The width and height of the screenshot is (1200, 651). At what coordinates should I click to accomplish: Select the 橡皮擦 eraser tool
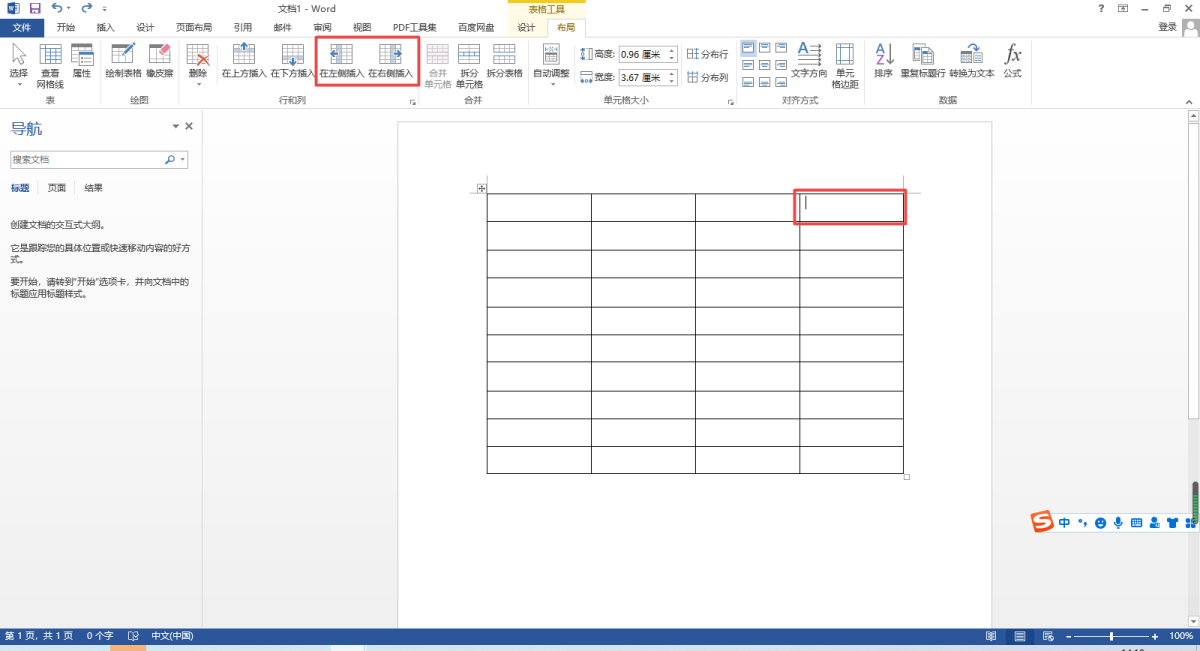point(159,56)
